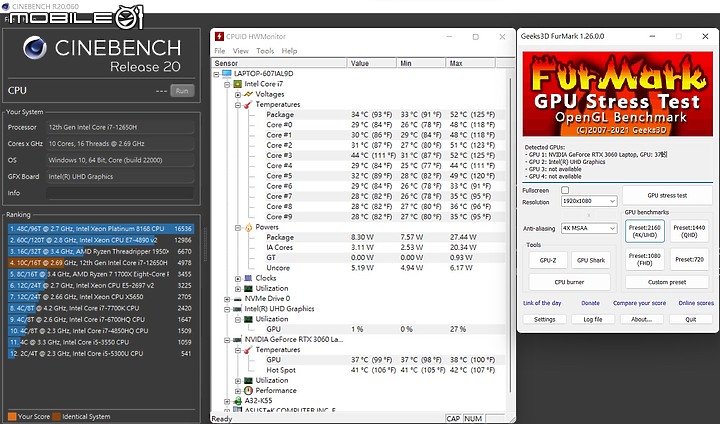Quit FurMark with the Quit button
Screen dimensions: 720x424
click(x=691, y=319)
